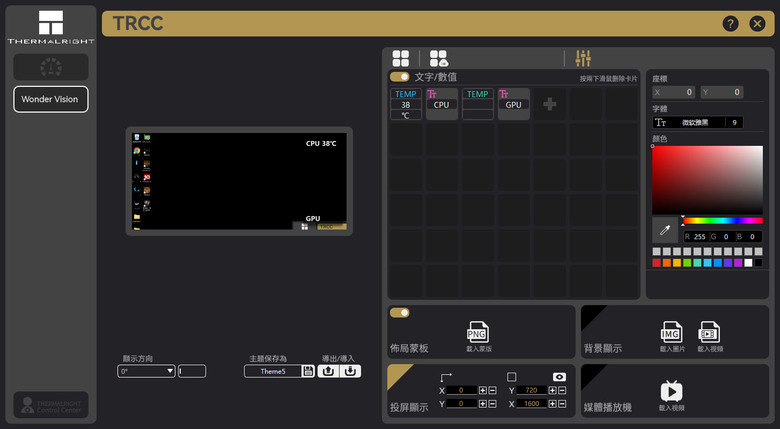
Task: Open the sliders settings tab
Action: (583, 58)
